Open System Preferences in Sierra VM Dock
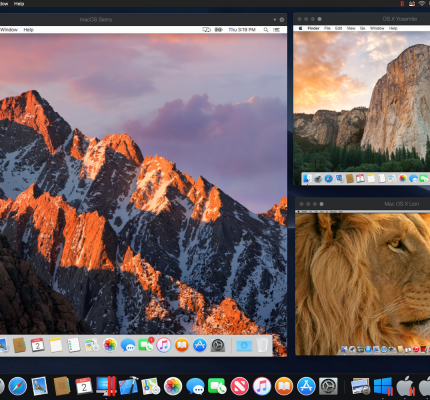This screenshot has width=430, height=400. tap(218, 345)
